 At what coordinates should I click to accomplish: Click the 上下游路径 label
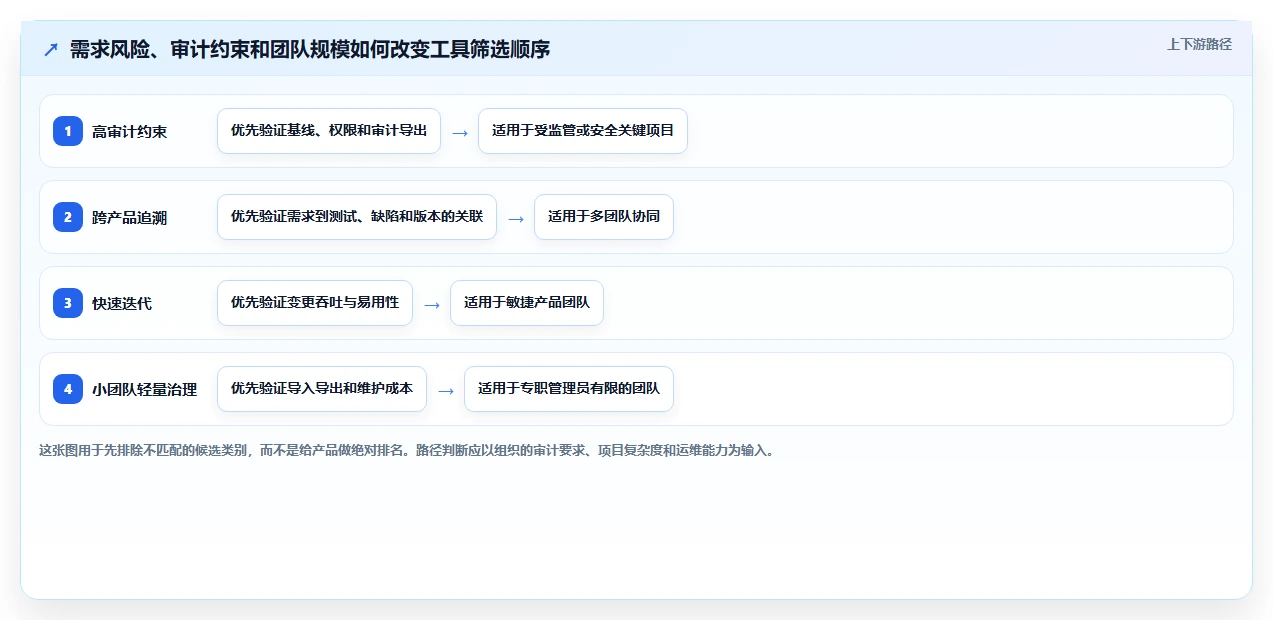tap(1199, 44)
